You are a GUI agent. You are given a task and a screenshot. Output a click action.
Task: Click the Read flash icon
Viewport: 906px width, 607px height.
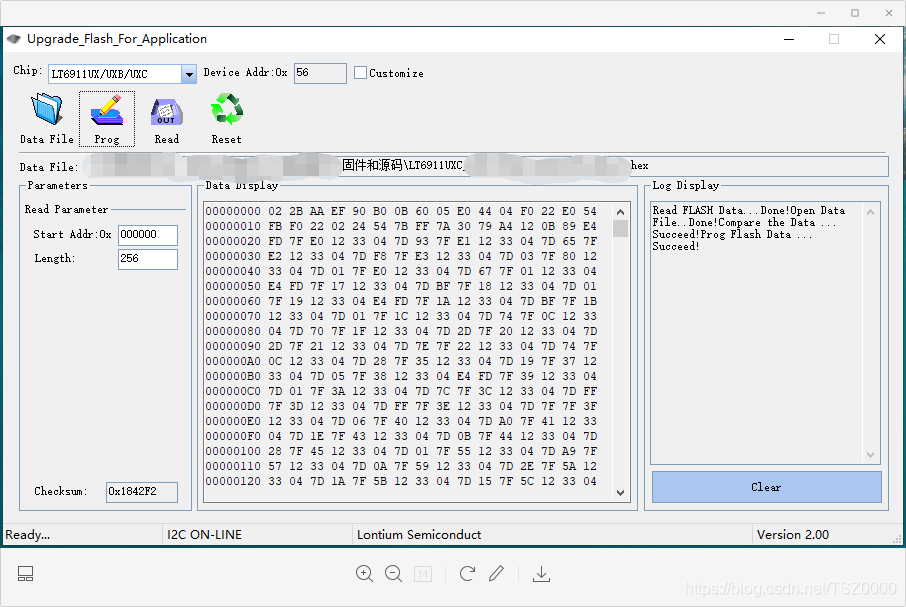pyautogui.click(x=166, y=111)
